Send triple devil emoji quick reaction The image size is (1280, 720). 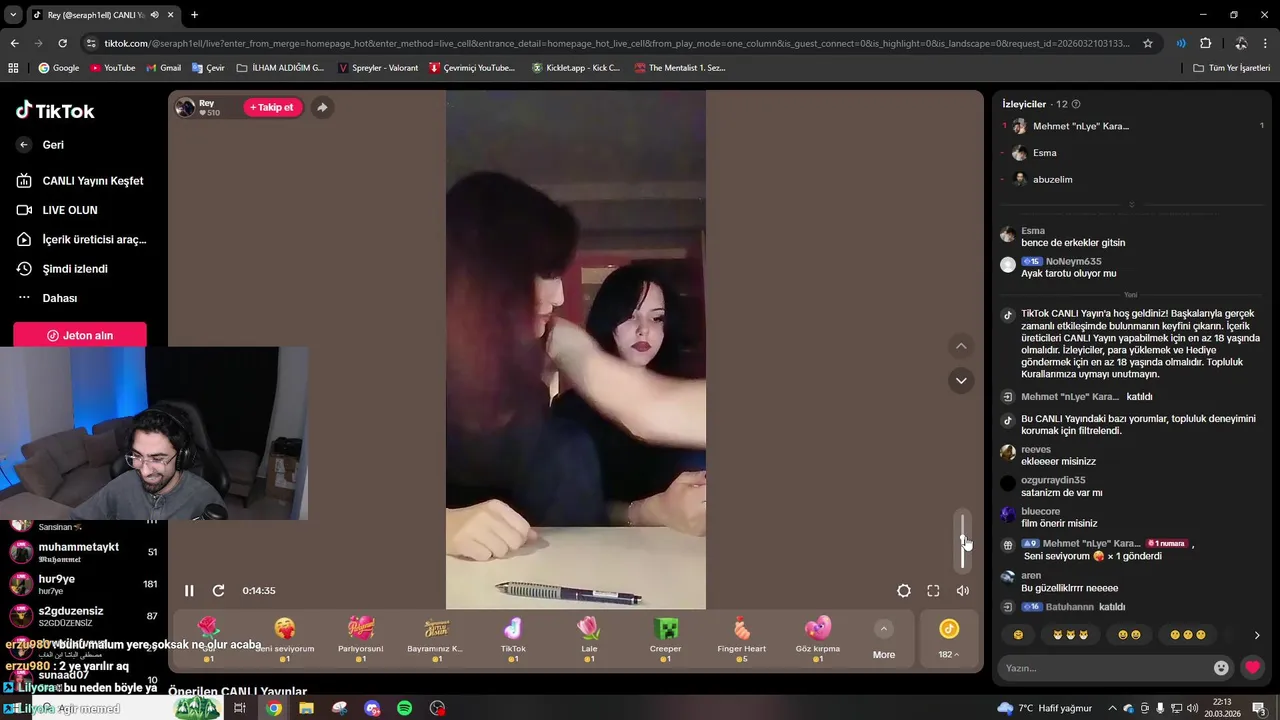[x=1070, y=635]
